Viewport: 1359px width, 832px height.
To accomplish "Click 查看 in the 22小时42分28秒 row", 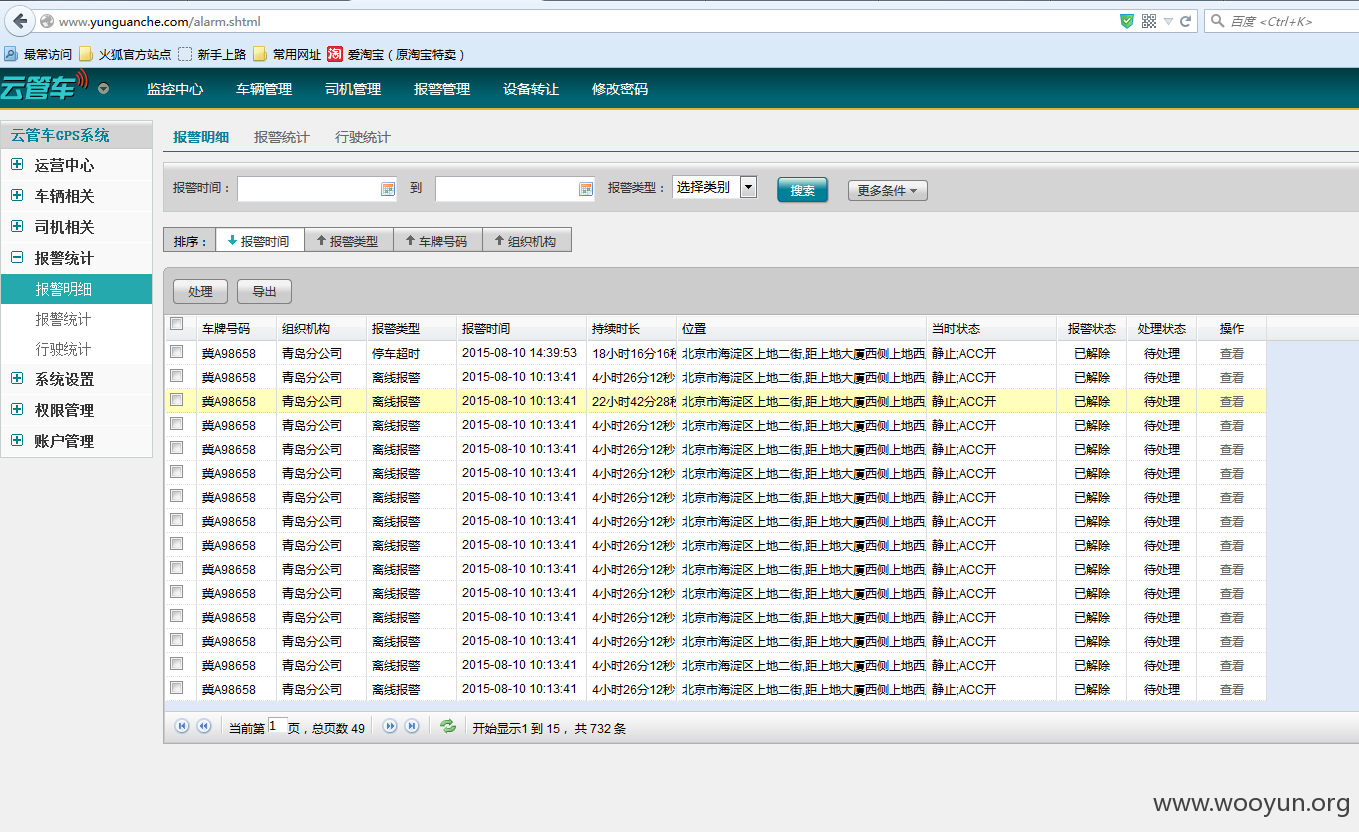I will (1232, 401).
